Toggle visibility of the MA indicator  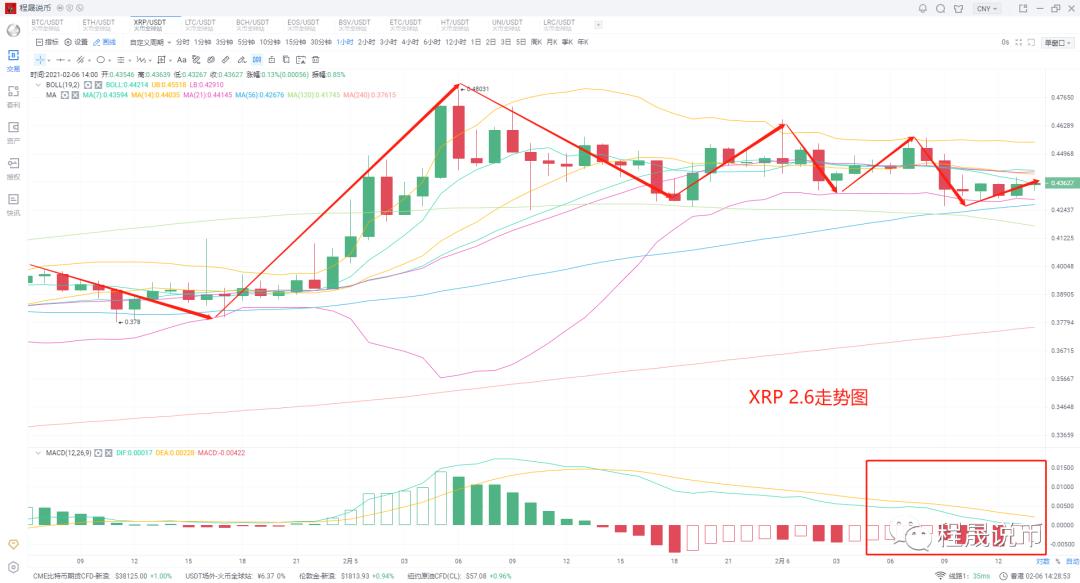65,95
